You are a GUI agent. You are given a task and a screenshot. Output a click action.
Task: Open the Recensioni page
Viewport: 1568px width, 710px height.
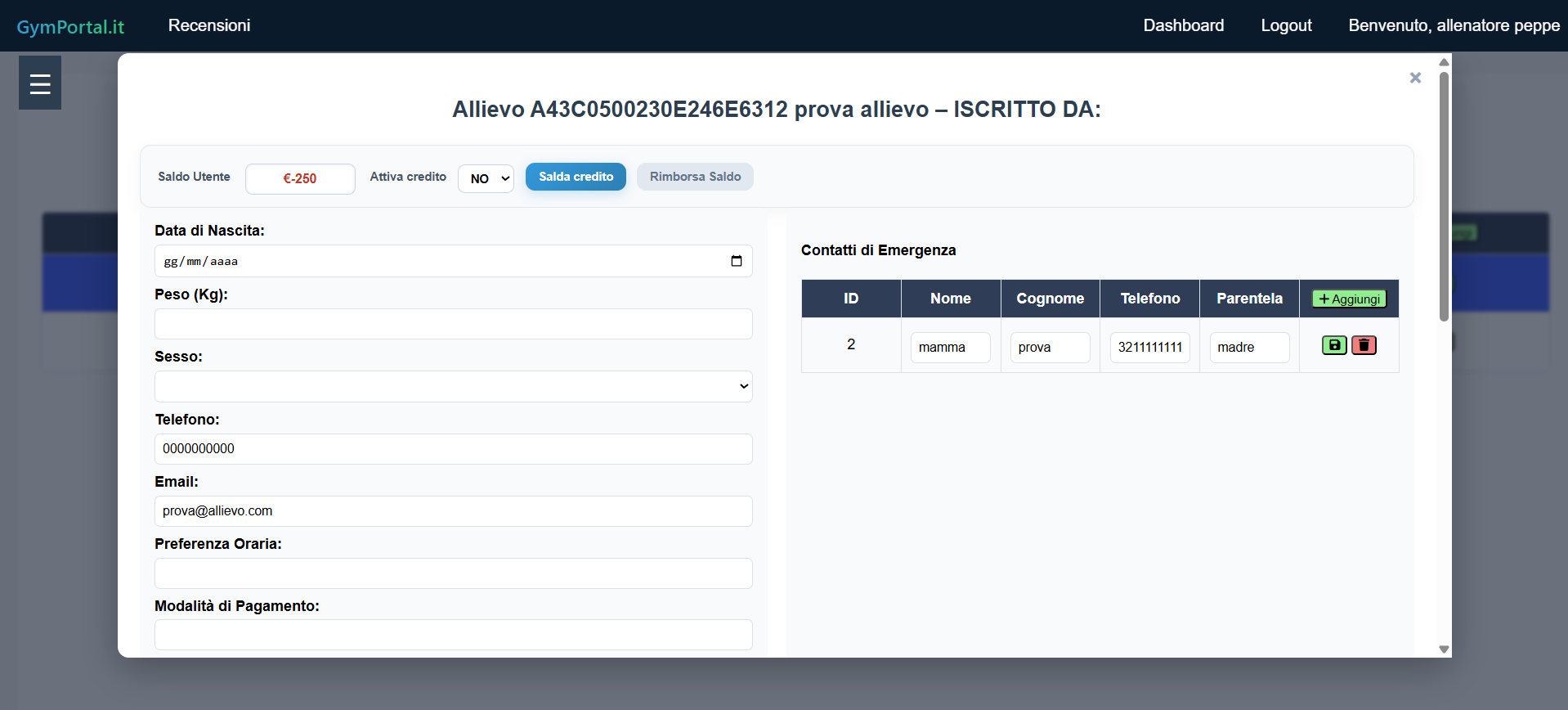tap(209, 25)
